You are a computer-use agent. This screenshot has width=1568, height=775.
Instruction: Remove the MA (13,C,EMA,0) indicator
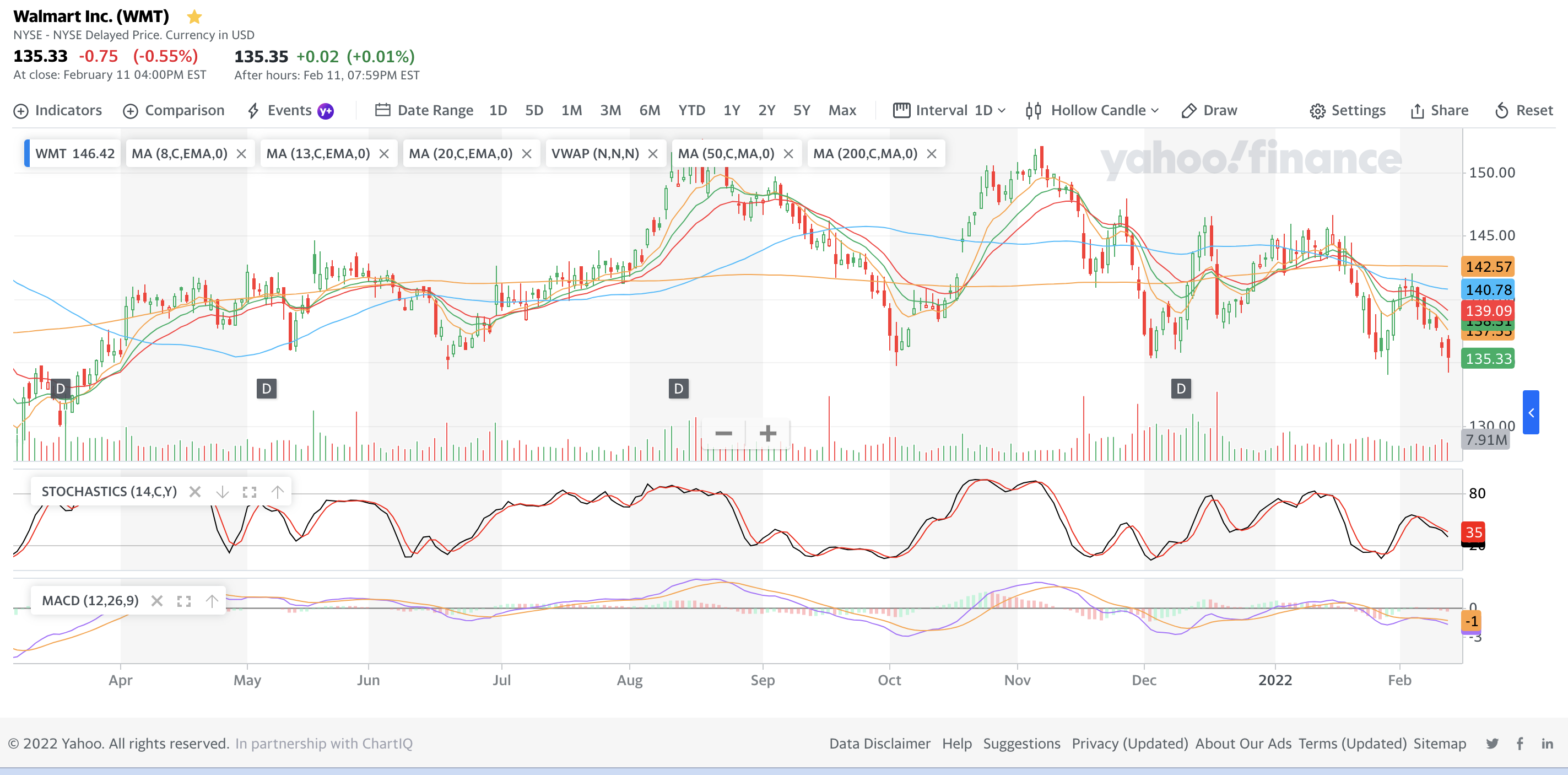(x=384, y=153)
